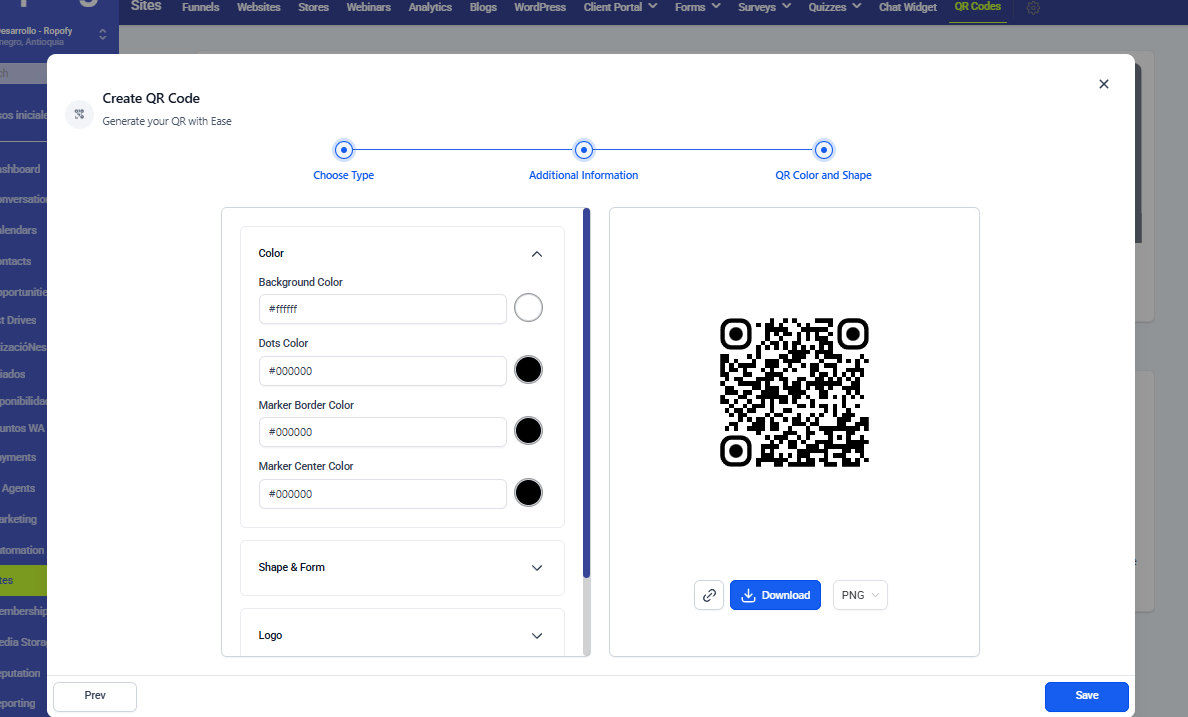Switch to the Funnels tab

point(200,8)
